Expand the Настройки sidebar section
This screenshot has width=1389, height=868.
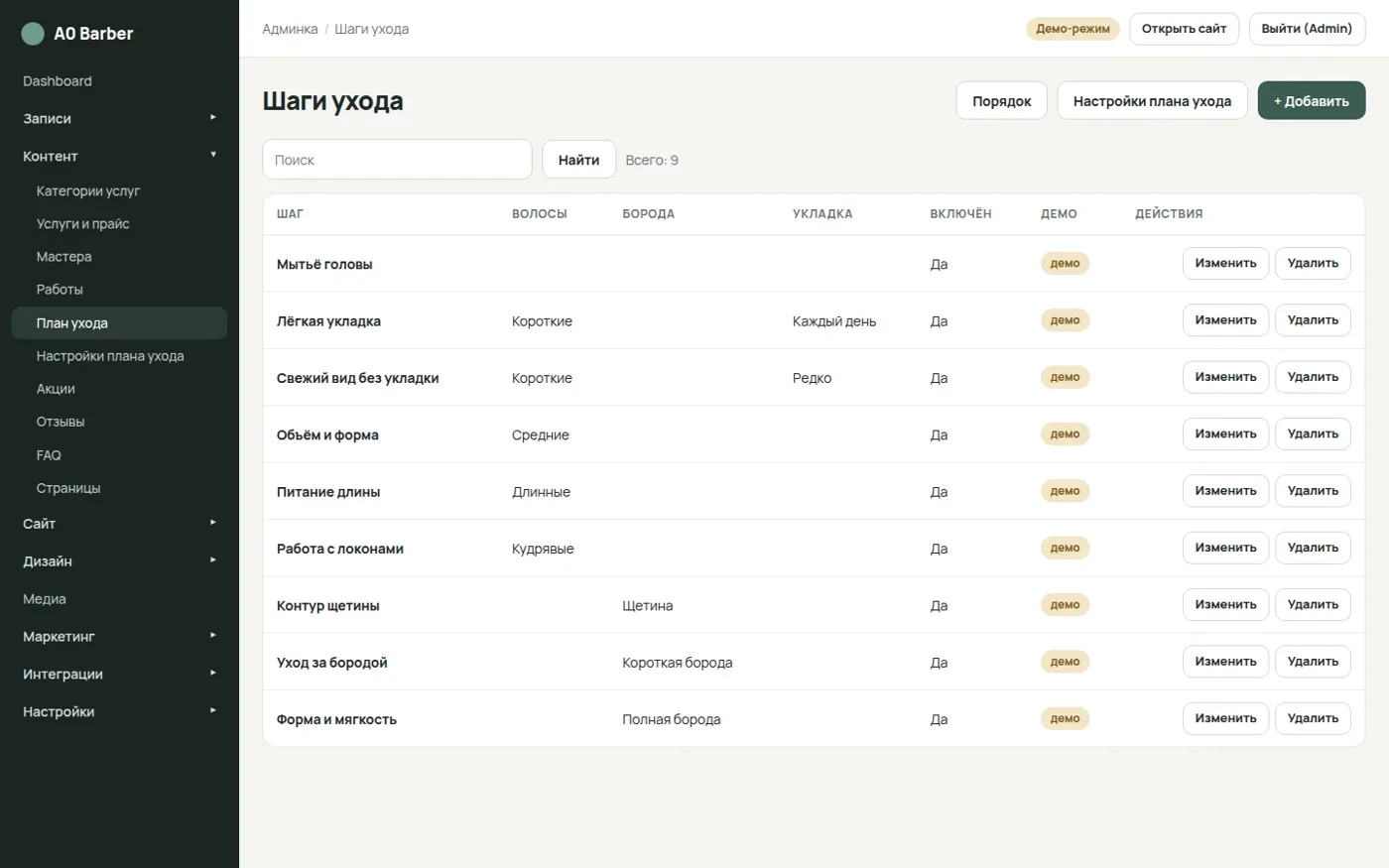(x=119, y=712)
